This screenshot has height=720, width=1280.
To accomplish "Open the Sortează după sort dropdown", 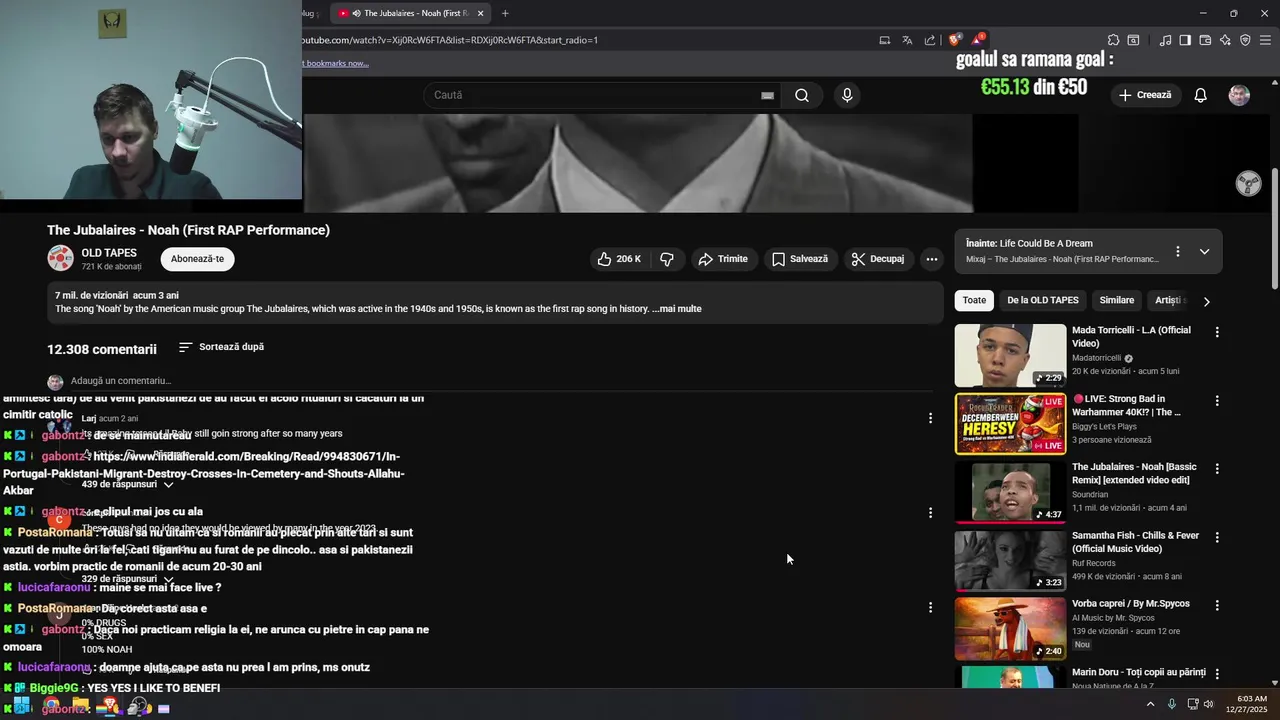I will [221, 347].
